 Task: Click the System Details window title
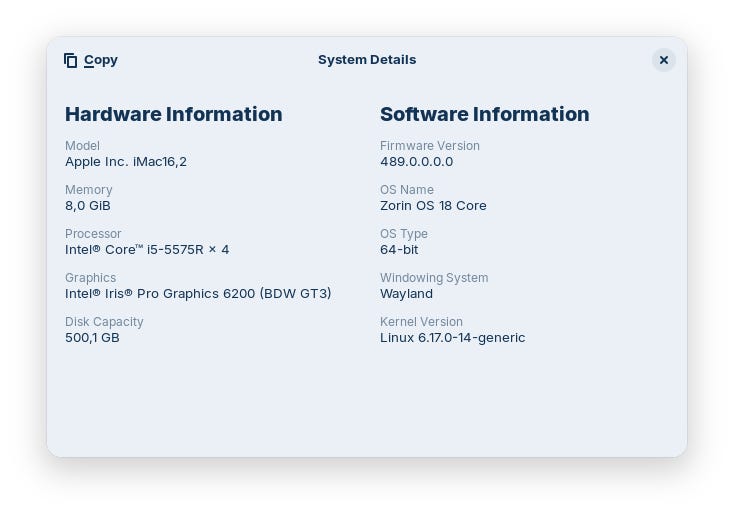point(367,60)
